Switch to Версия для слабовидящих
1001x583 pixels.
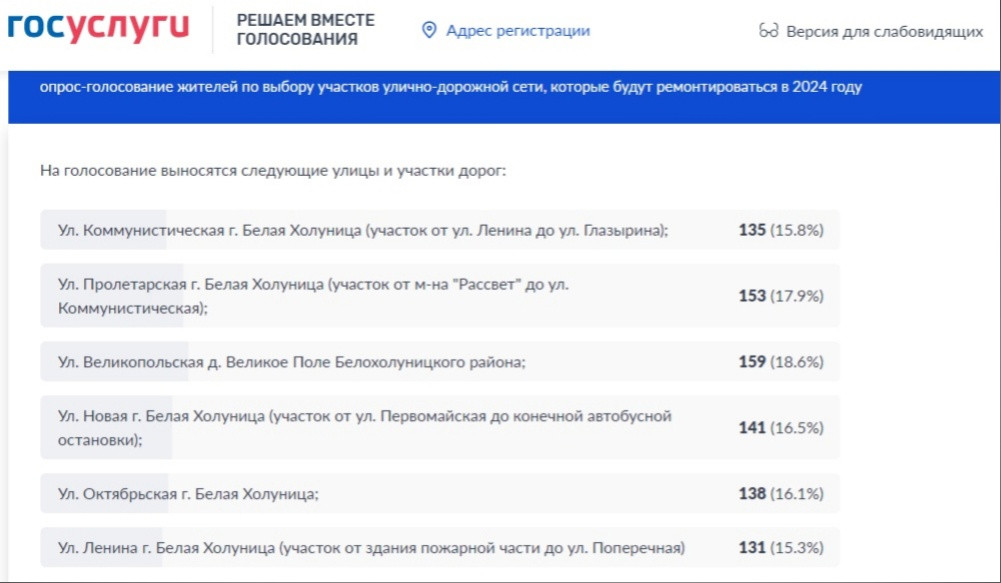[x=884, y=31]
